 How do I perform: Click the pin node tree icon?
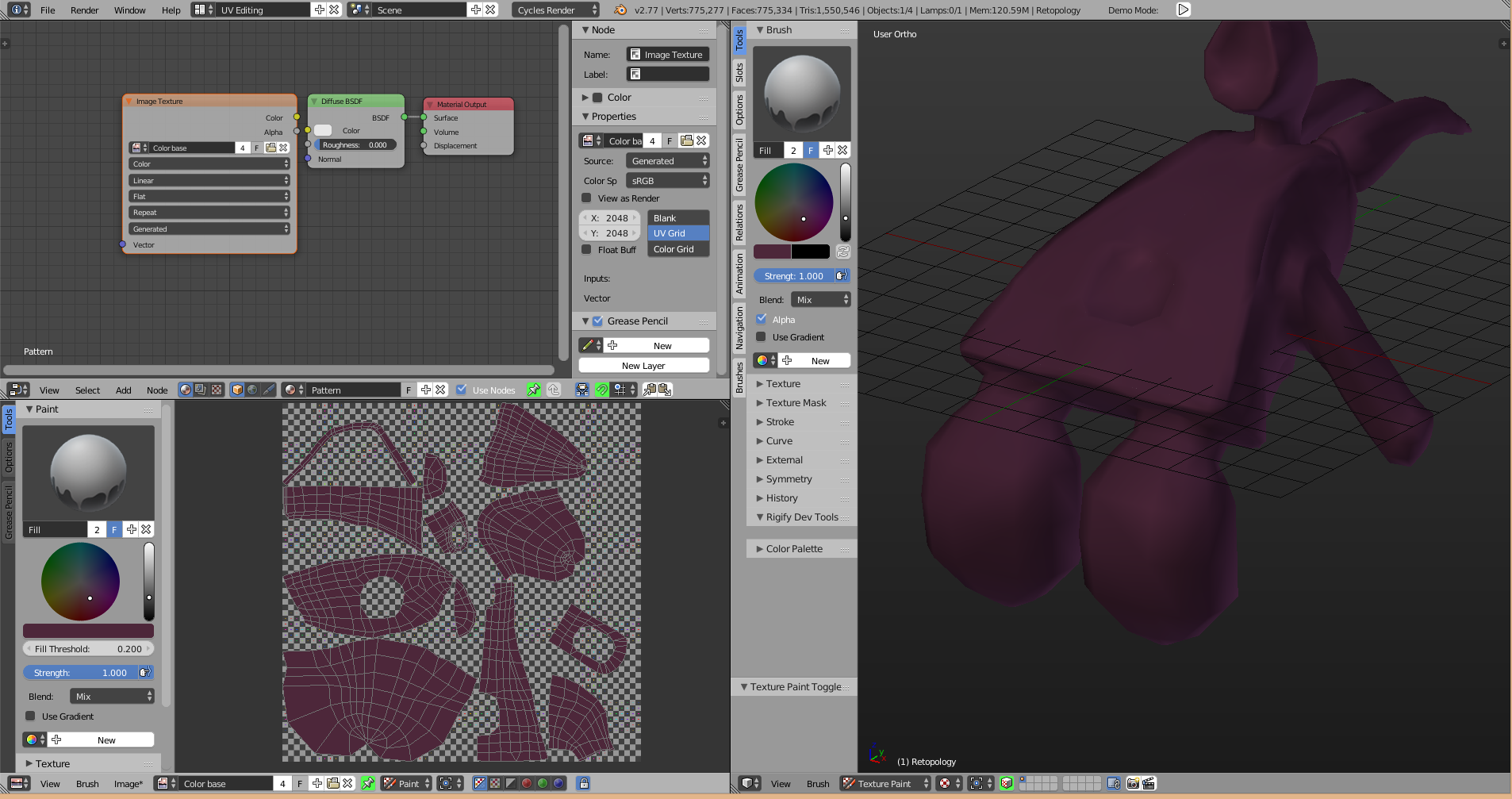coord(534,390)
